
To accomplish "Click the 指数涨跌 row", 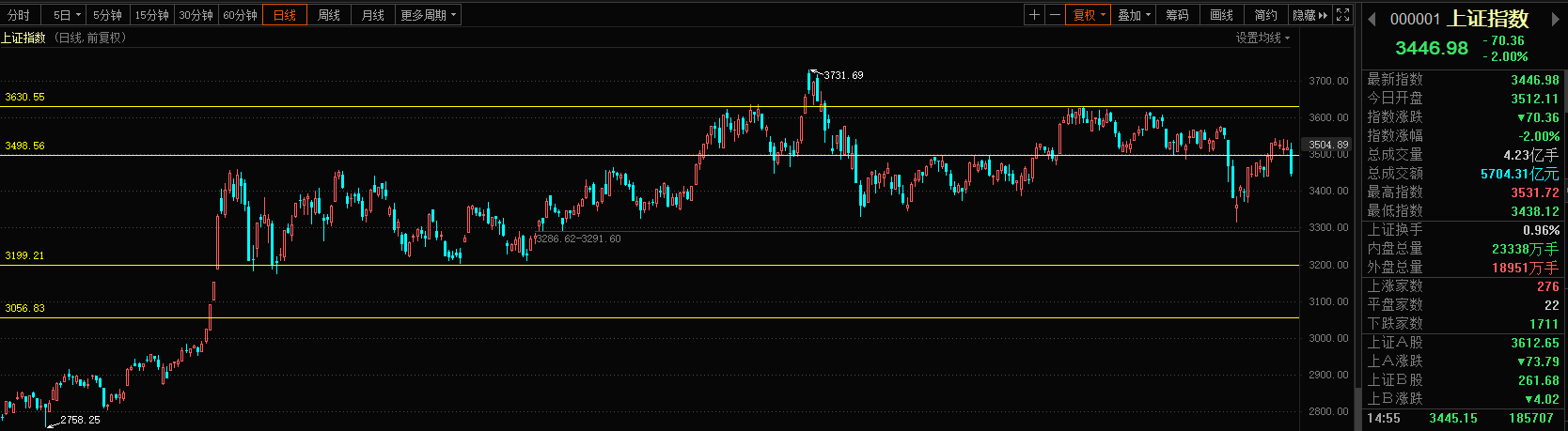I will click(1463, 117).
